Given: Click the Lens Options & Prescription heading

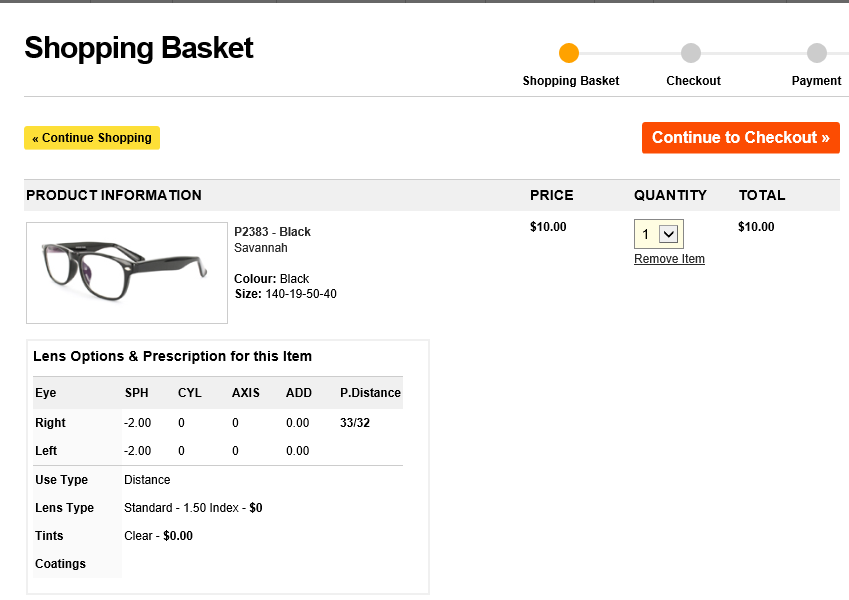Looking at the screenshot, I should 172,356.
